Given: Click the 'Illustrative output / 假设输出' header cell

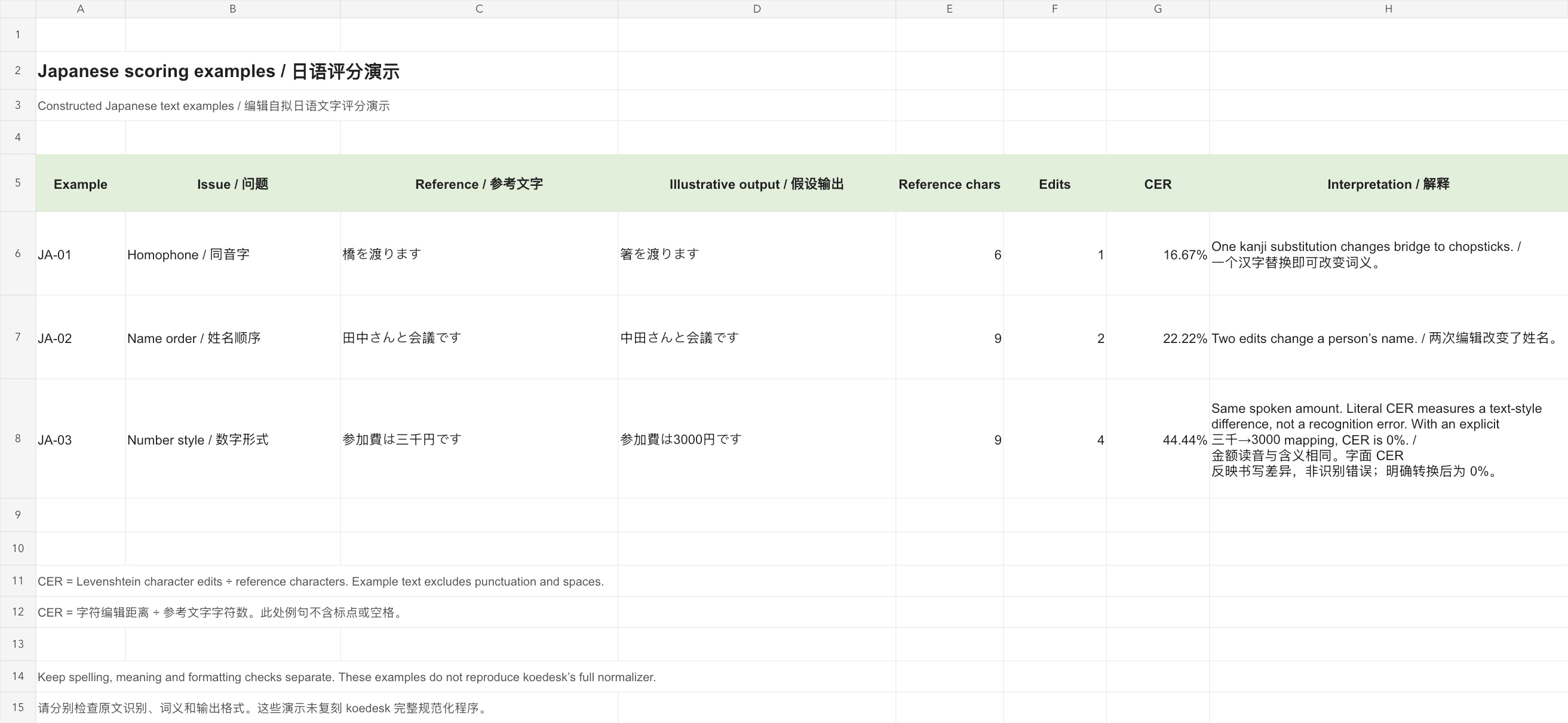Looking at the screenshot, I should (x=757, y=183).
